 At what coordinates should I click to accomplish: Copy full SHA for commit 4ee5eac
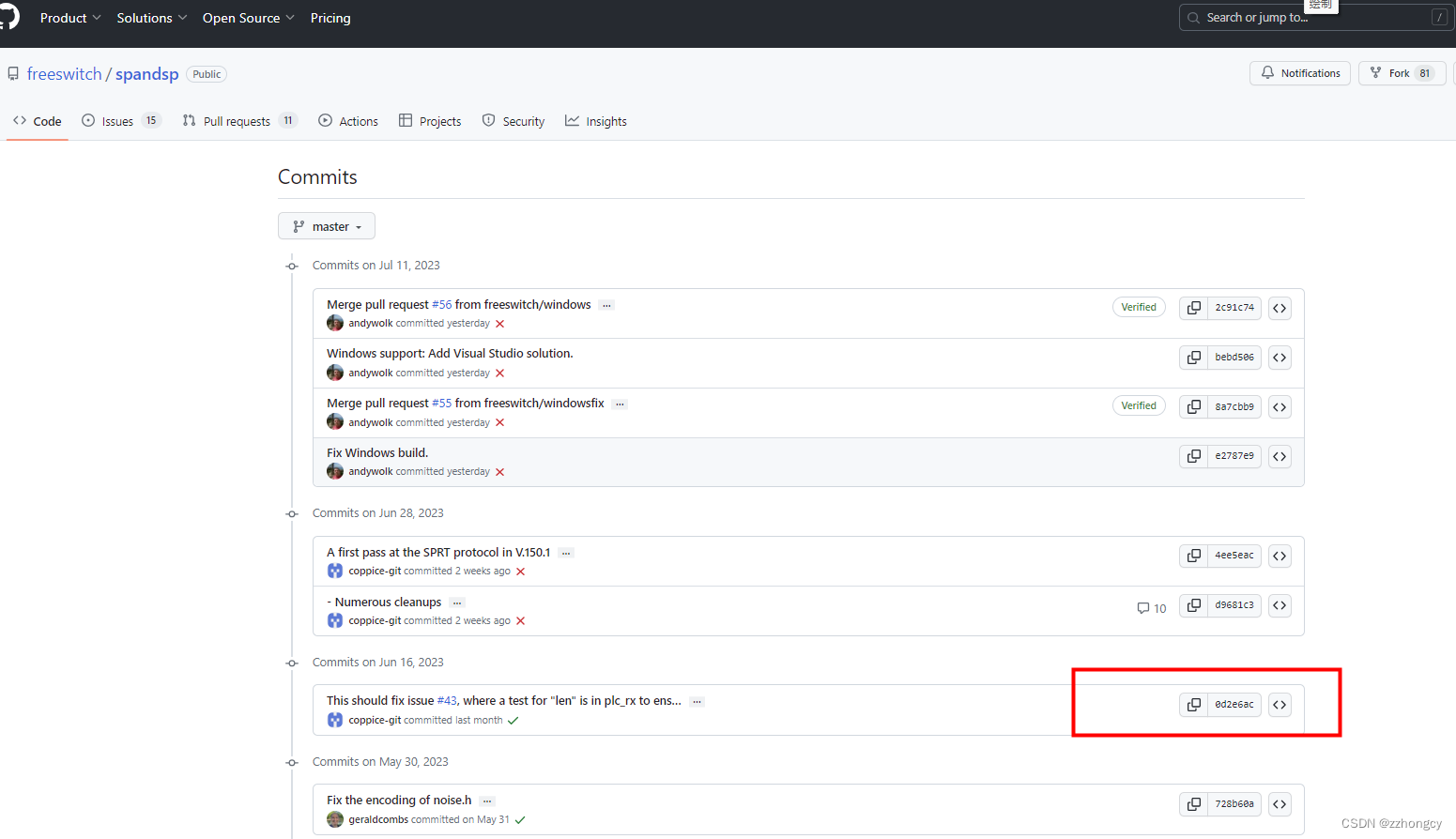click(x=1193, y=556)
